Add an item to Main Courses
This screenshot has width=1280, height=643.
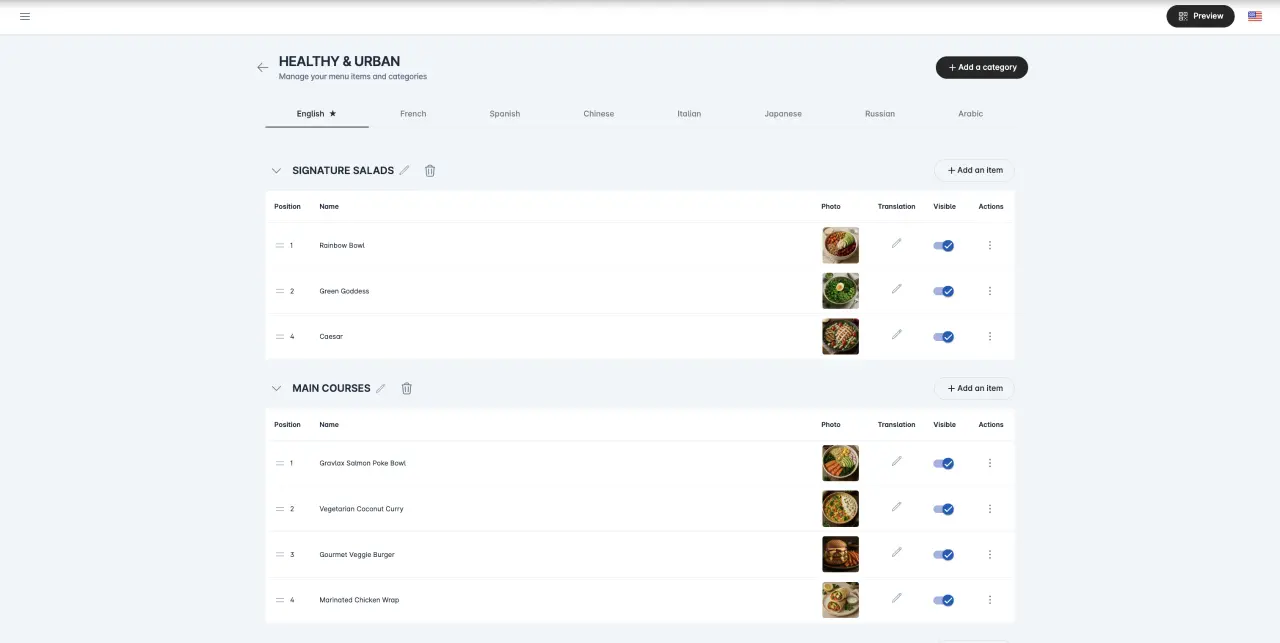pos(974,388)
